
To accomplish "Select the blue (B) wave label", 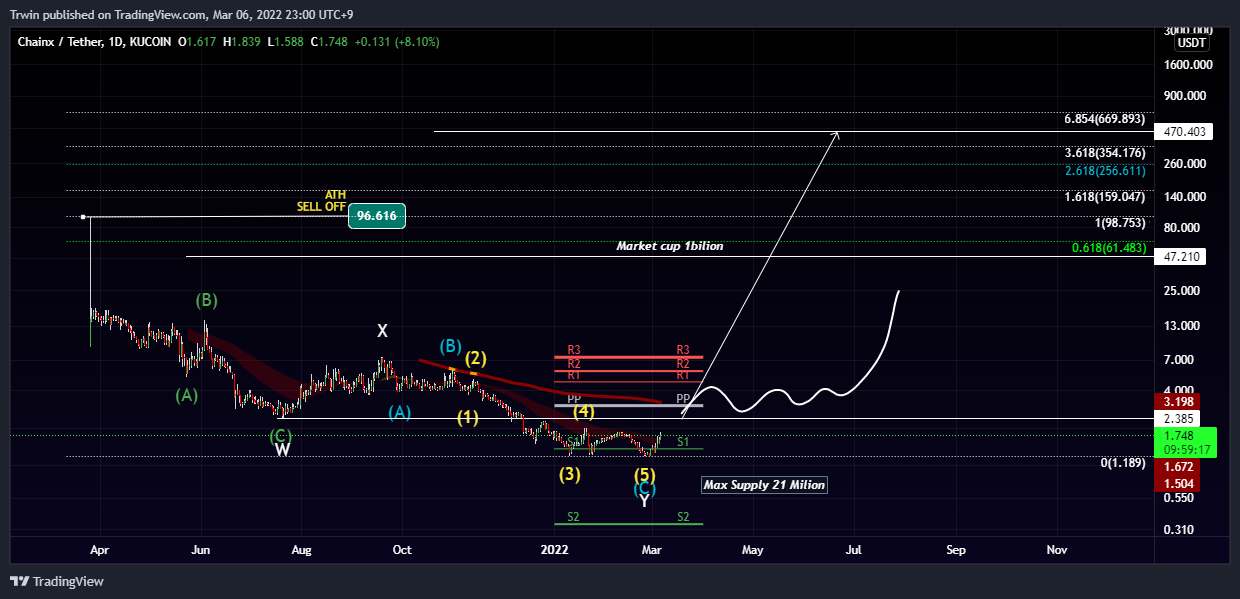I will pos(450,346).
